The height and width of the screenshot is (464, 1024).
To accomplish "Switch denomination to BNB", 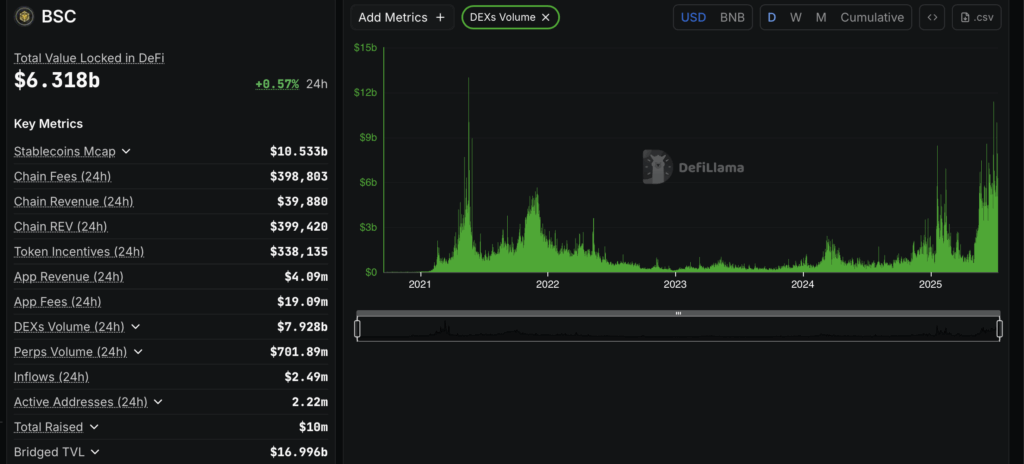I will (732, 18).
